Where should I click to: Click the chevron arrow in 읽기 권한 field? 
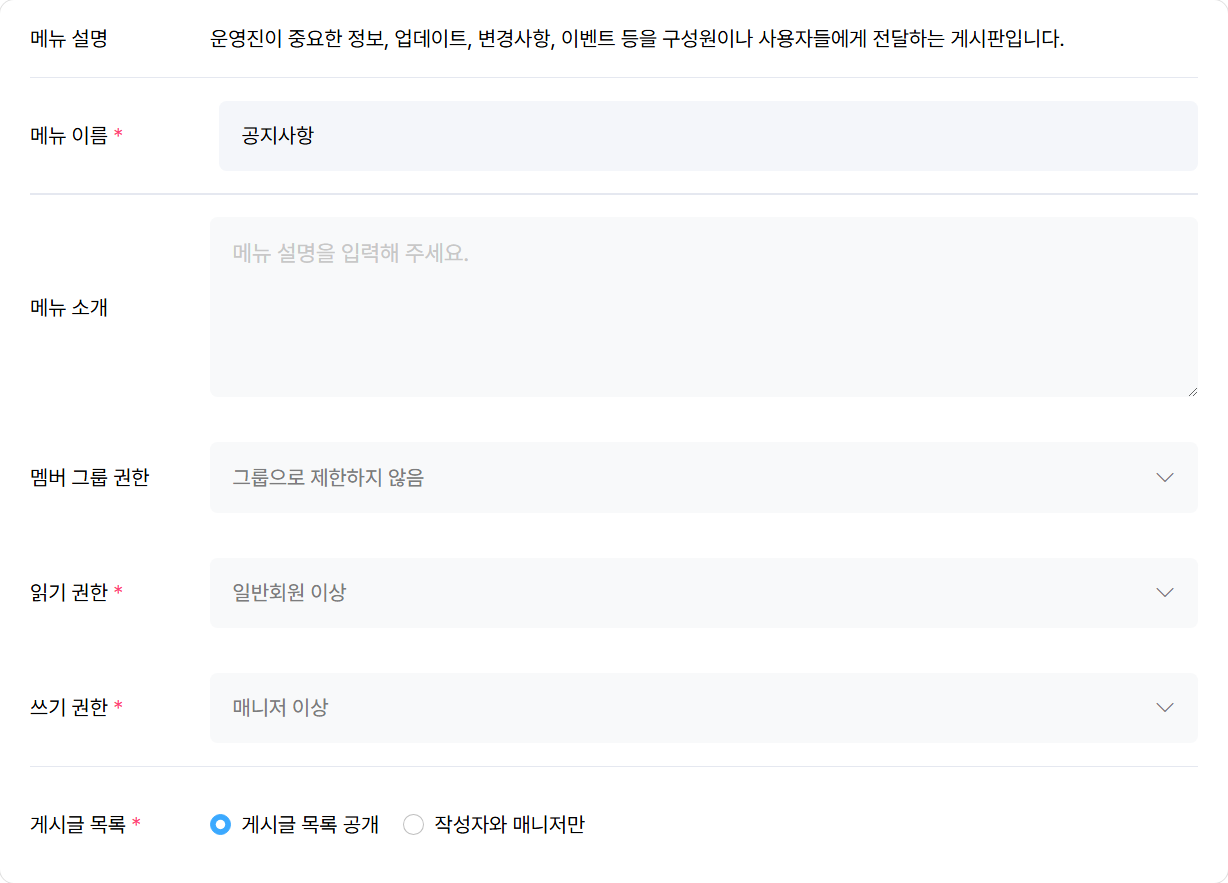1164,593
